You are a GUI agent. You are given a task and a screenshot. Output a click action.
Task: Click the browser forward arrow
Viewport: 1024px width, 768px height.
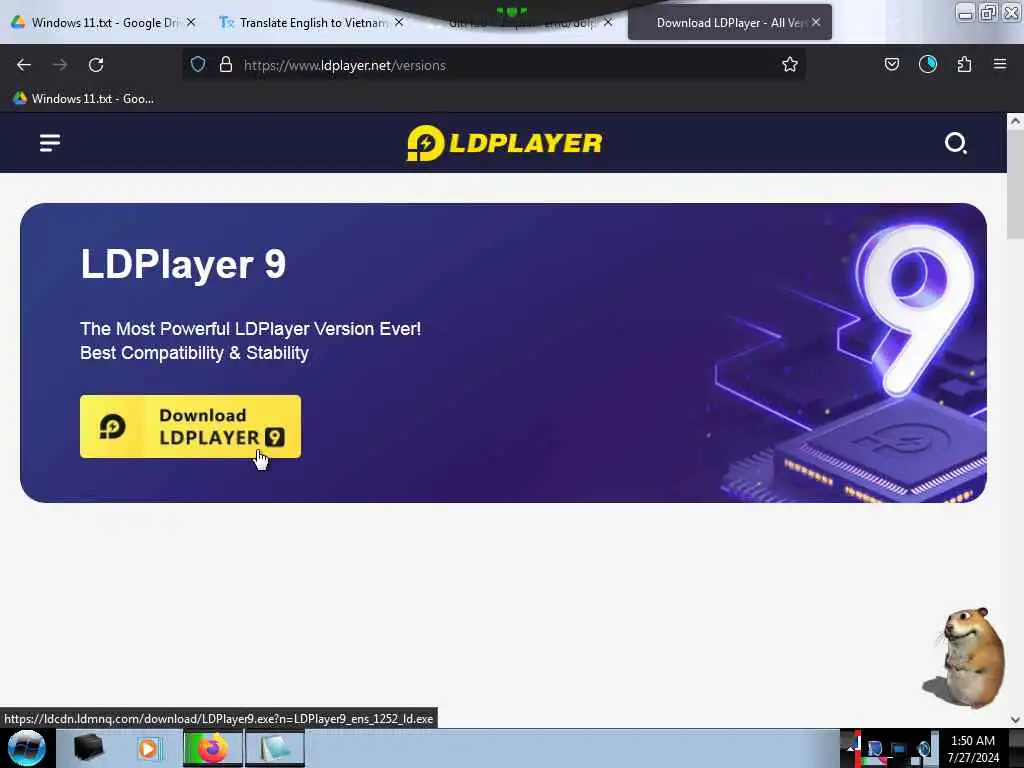[59, 65]
